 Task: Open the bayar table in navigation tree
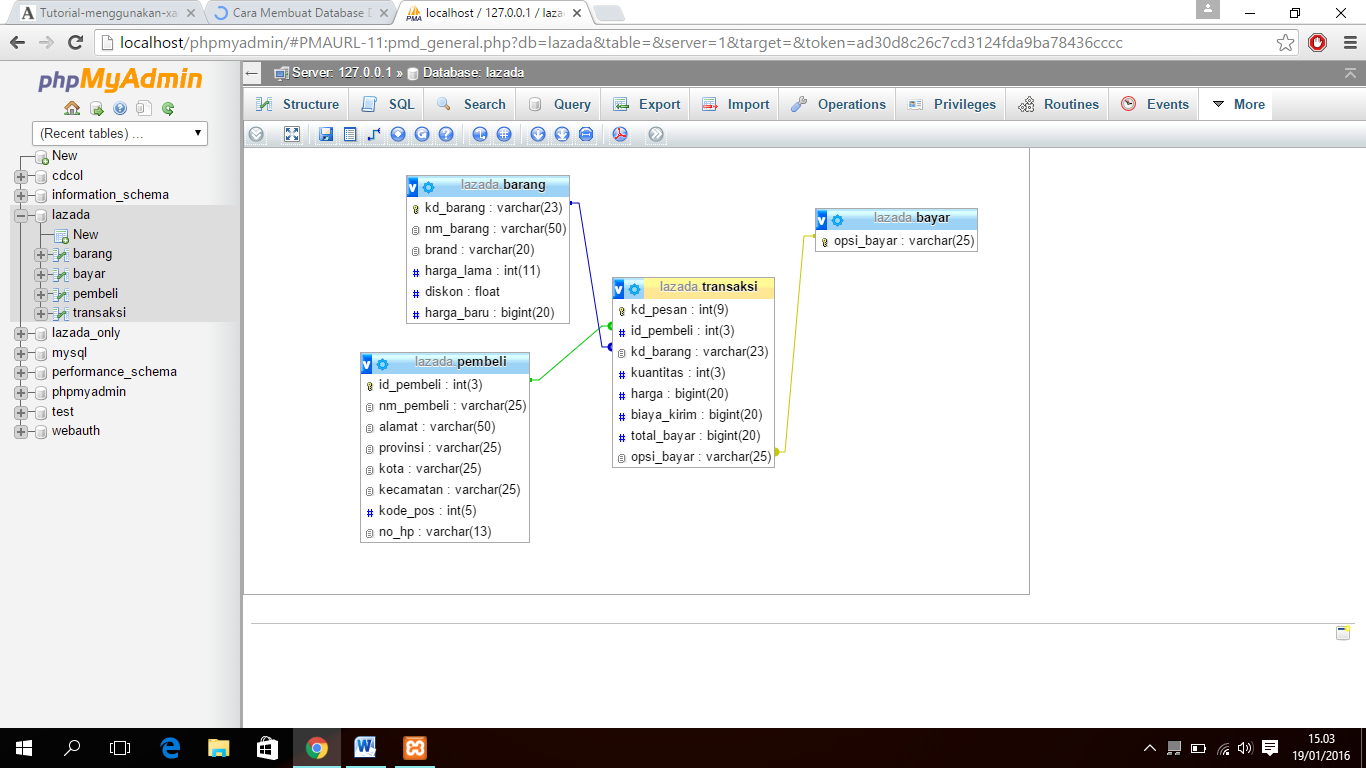(x=89, y=274)
